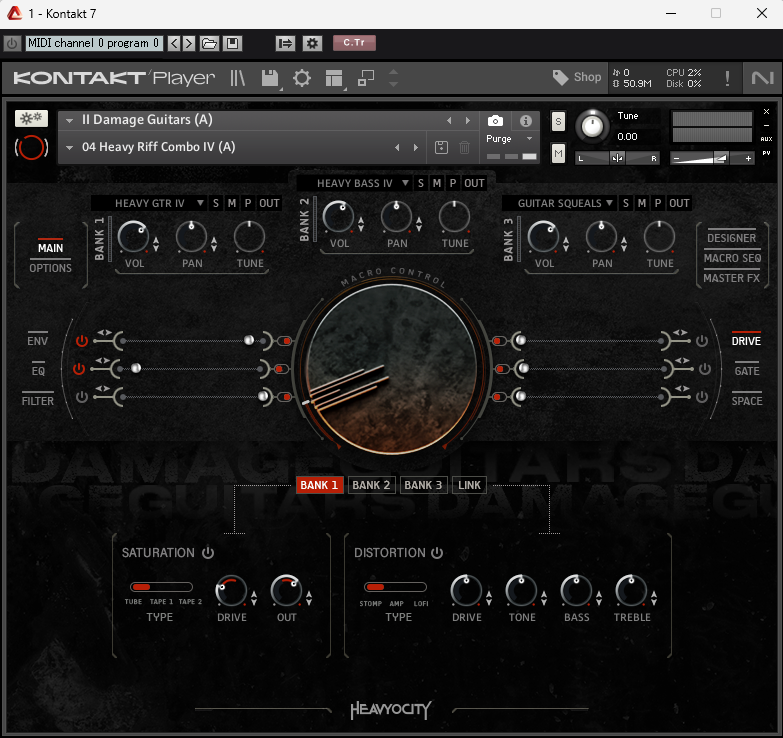Click the distortion TYPE selector slider
The width and height of the screenshot is (783, 738).
[395, 587]
